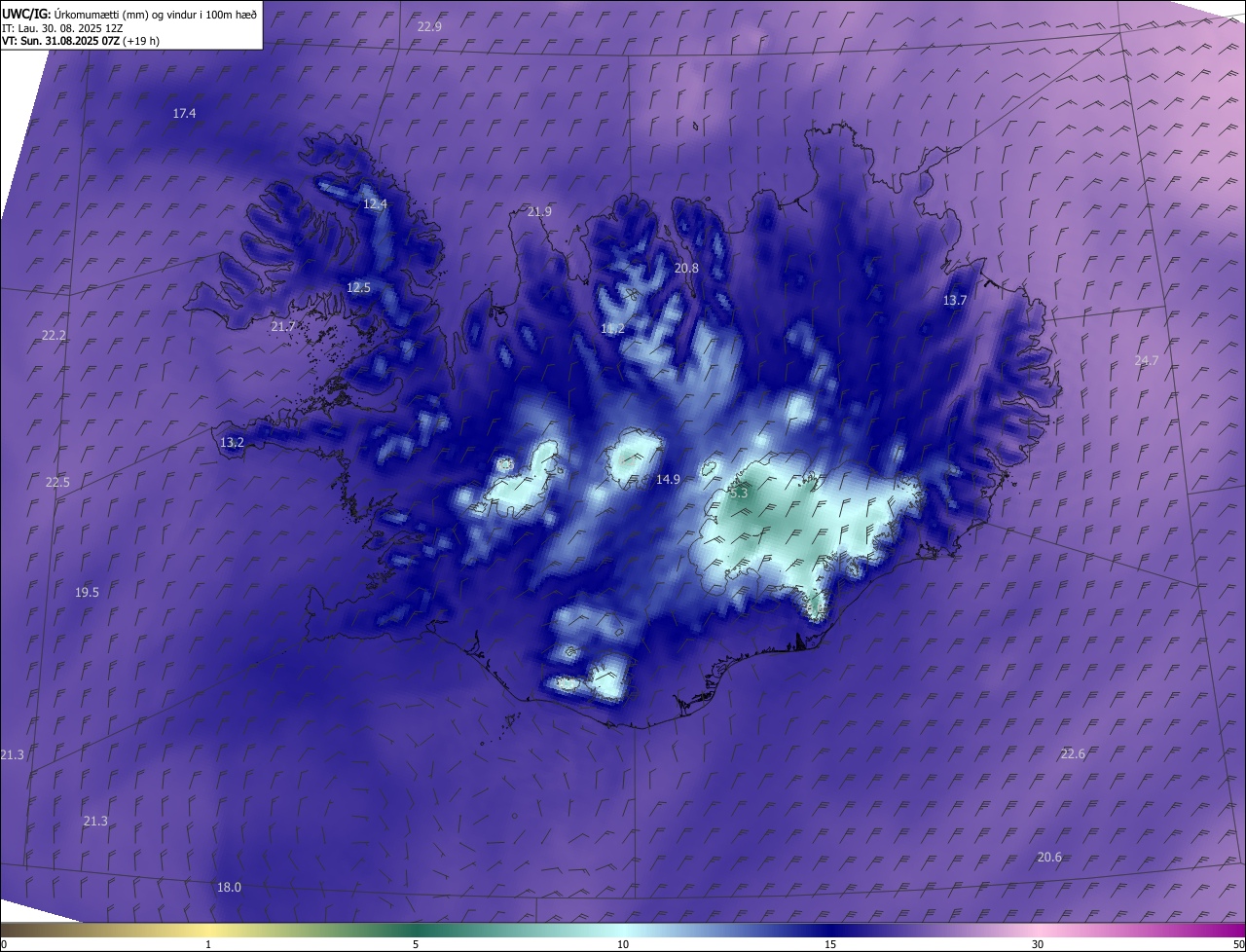Image resolution: width=1246 pixels, height=952 pixels.
Task: Click the color scale tick labeled 0
Action: point(4,945)
